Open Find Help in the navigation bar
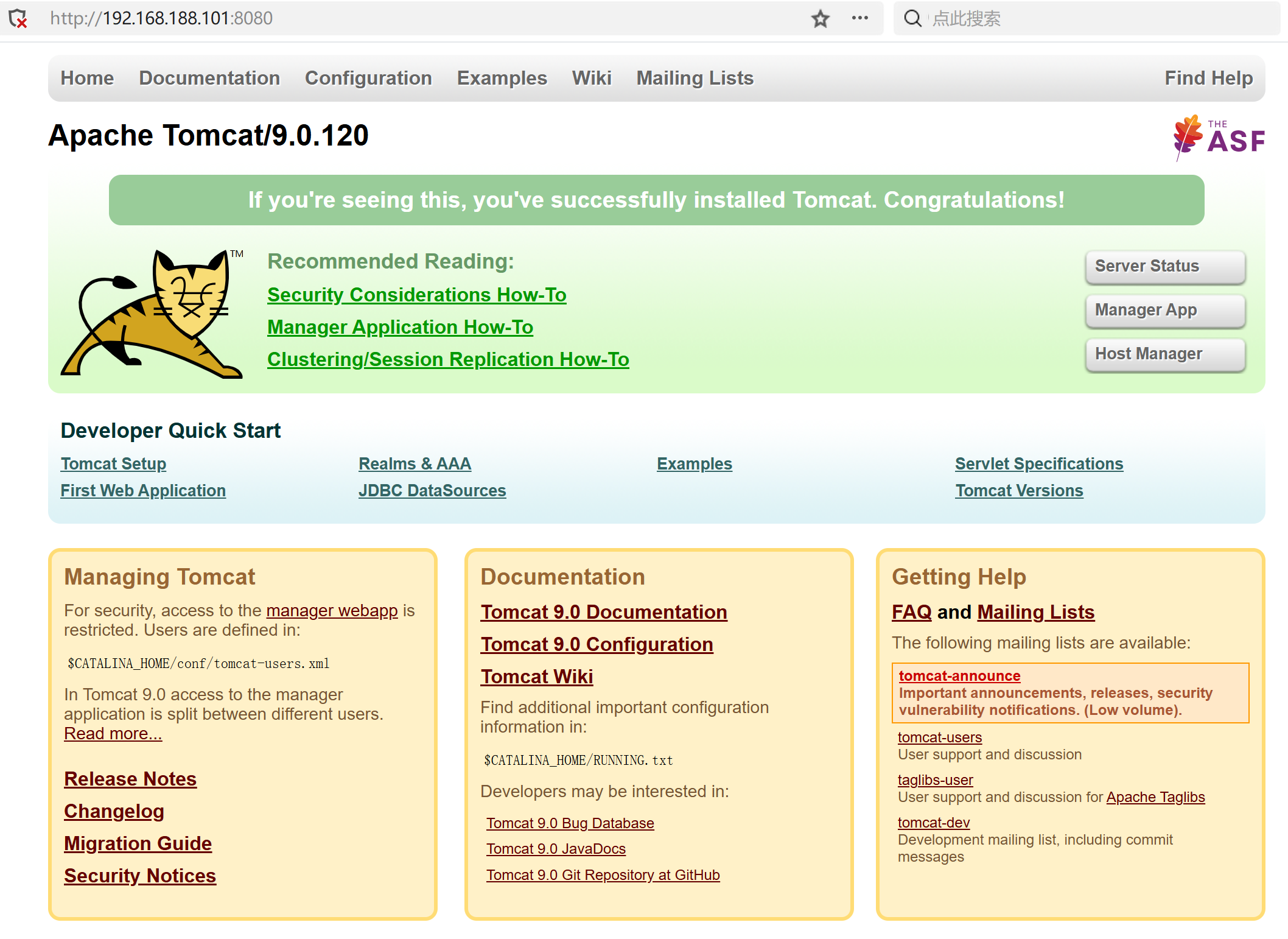This screenshot has width=1288, height=939. tap(1208, 78)
